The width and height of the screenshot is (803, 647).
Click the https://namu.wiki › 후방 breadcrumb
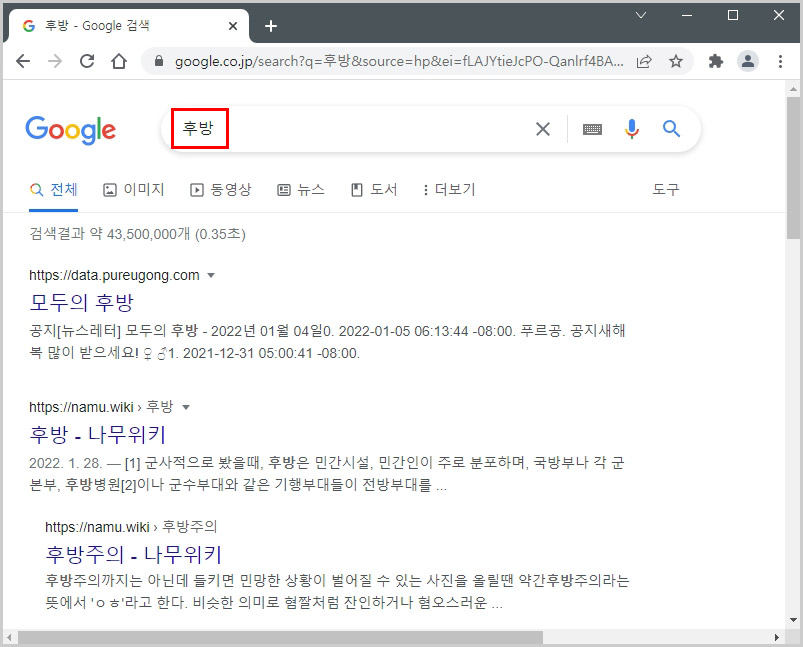[x=101, y=407]
